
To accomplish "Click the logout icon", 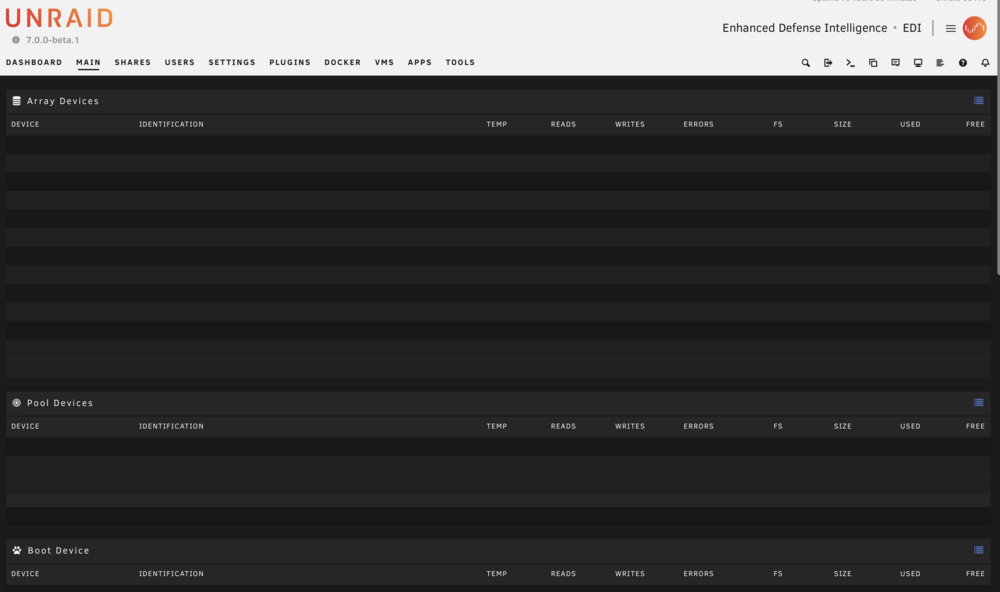I will [x=828, y=63].
